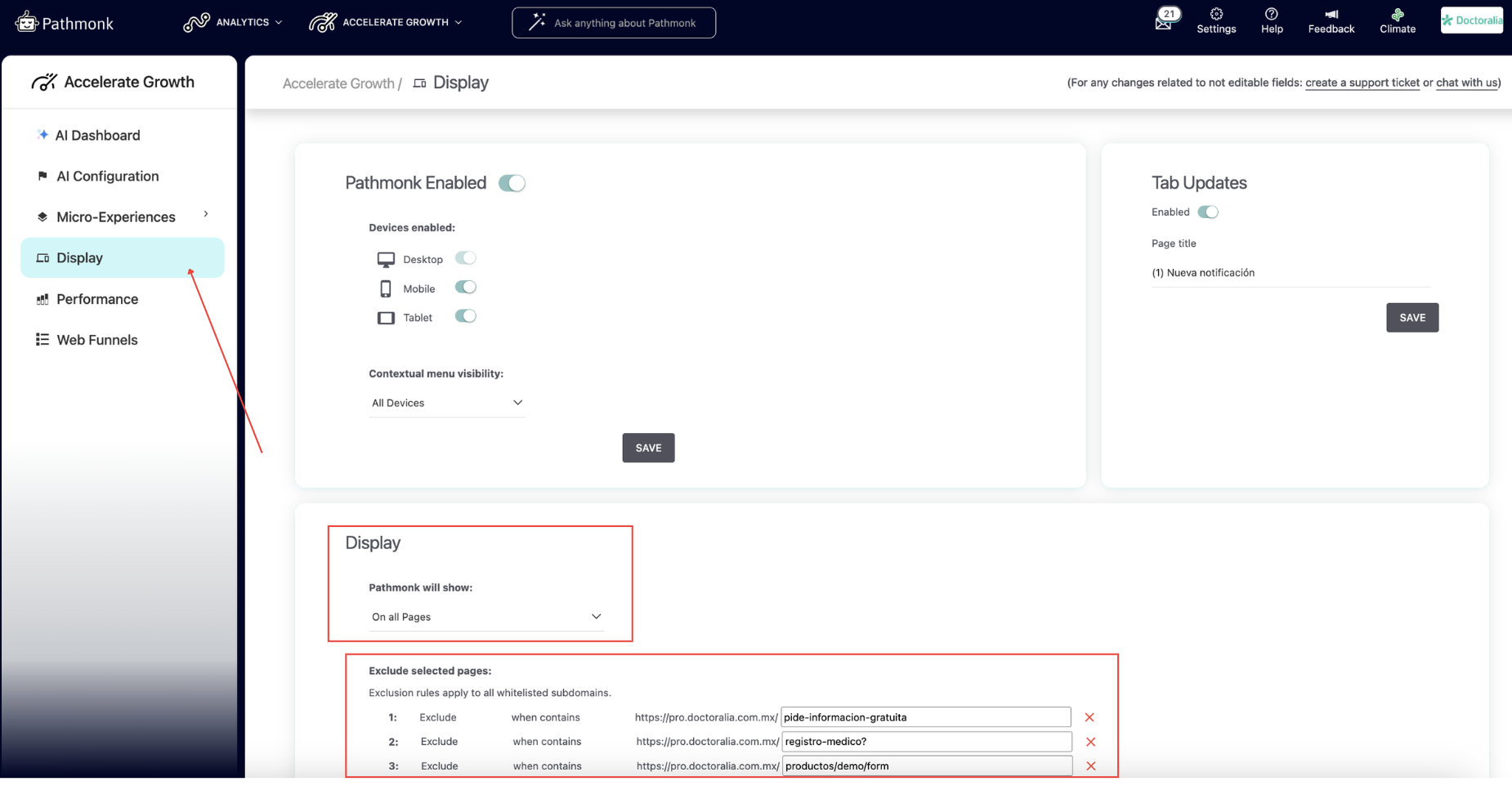
Task: Click the Analytics icon in header
Action: pos(196,22)
